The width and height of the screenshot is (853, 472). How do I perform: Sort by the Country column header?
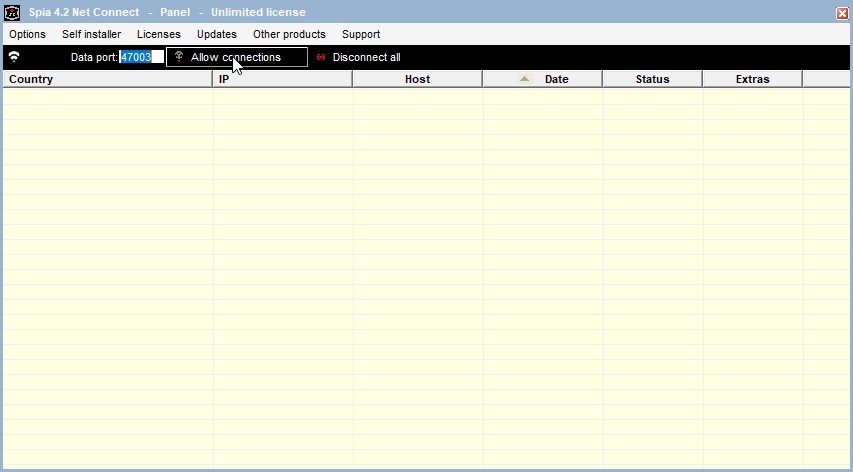pyautogui.click(x=108, y=79)
